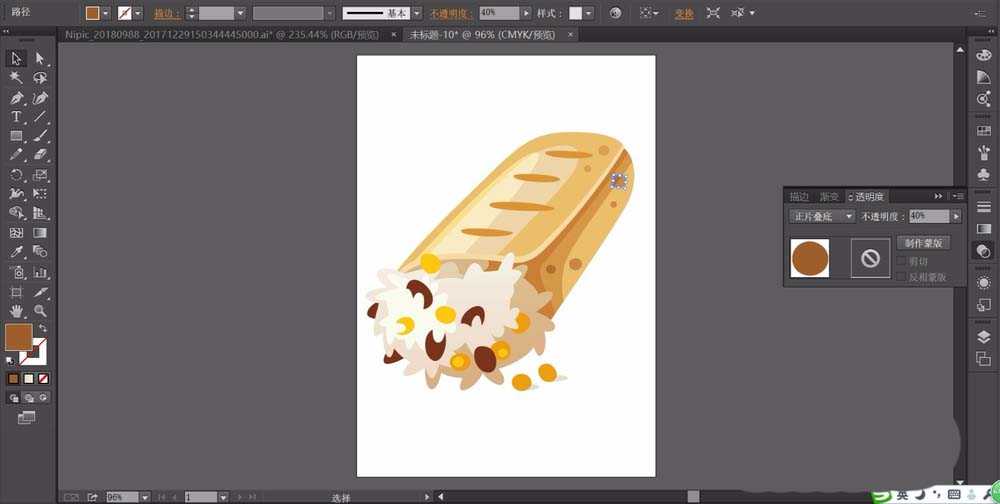Open the Layers panel icon in right dock
The width and height of the screenshot is (1000, 504).
(x=983, y=337)
